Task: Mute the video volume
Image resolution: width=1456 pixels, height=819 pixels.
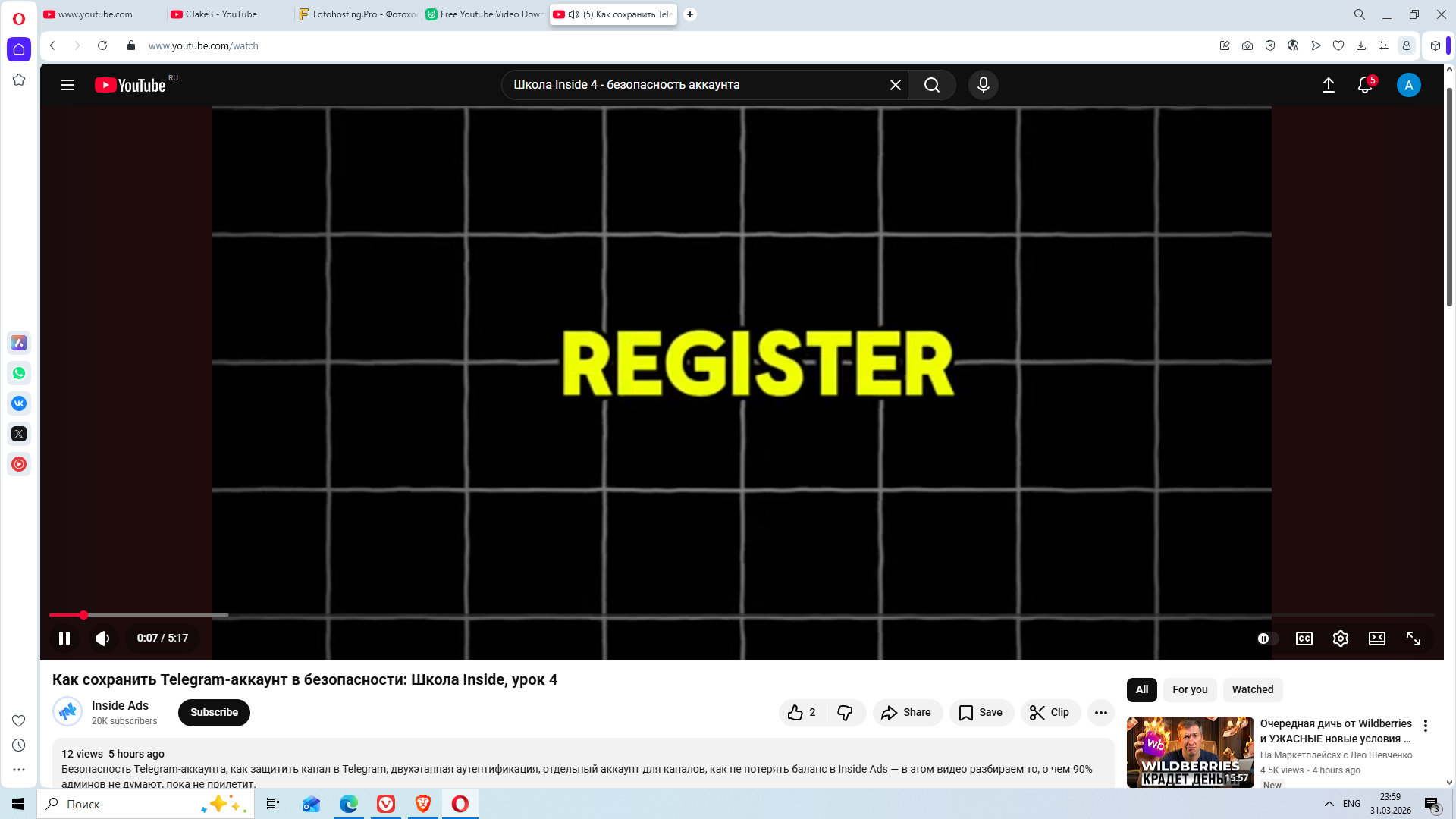Action: tap(102, 639)
